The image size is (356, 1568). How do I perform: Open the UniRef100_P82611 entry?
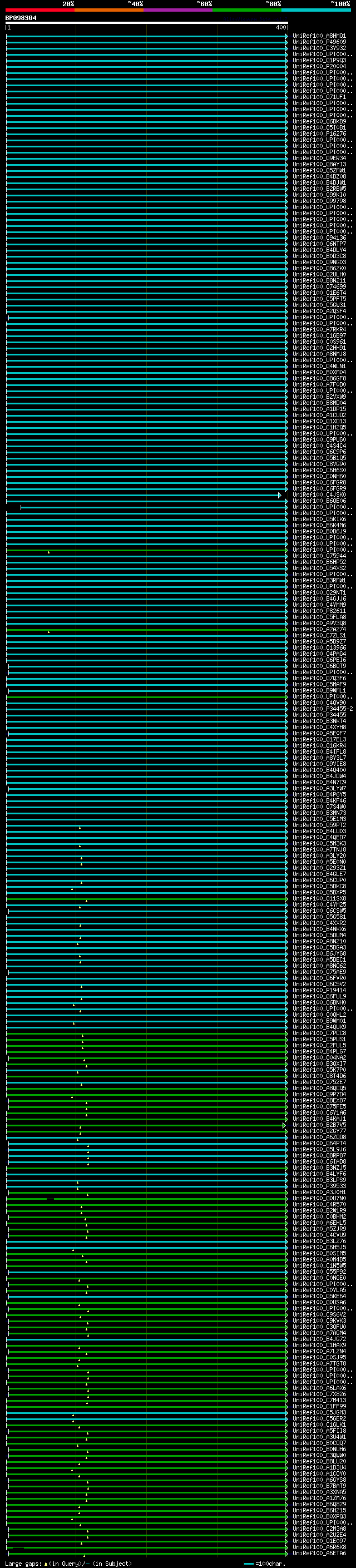click(x=319, y=611)
